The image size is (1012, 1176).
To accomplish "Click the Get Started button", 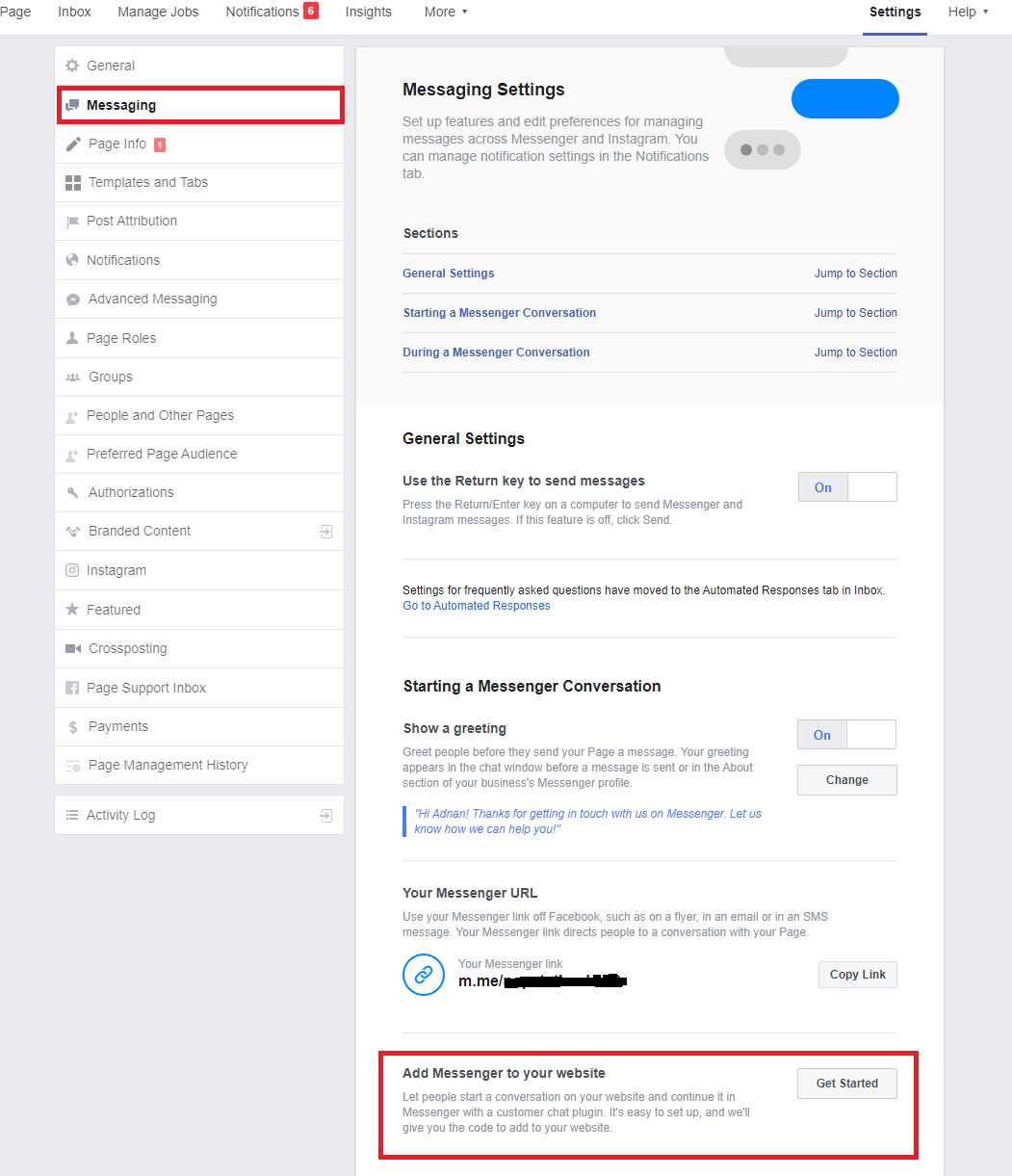I will 847,1084.
